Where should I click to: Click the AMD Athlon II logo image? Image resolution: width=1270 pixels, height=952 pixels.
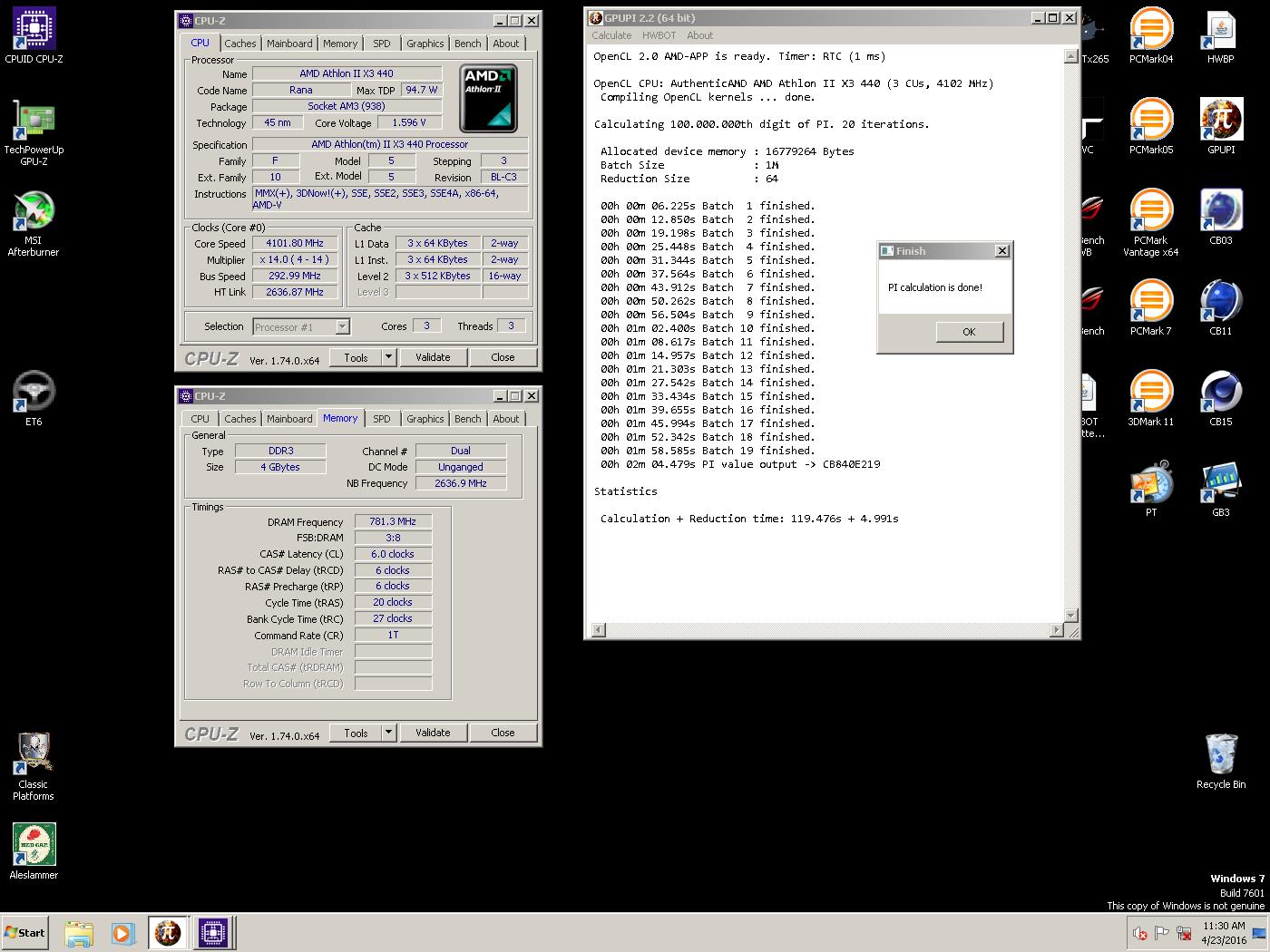click(x=488, y=97)
